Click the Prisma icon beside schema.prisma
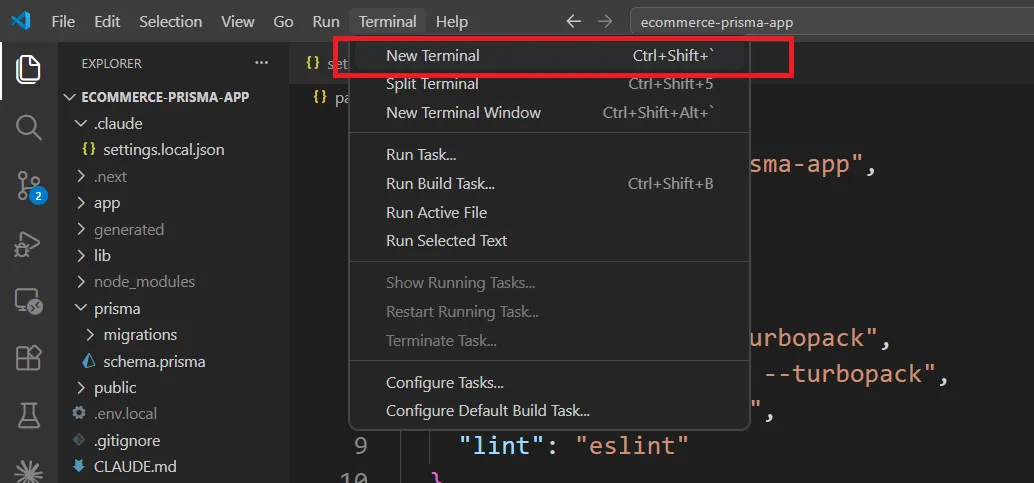Image resolution: width=1034 pixels, height=483 pixels. point(88,362)
